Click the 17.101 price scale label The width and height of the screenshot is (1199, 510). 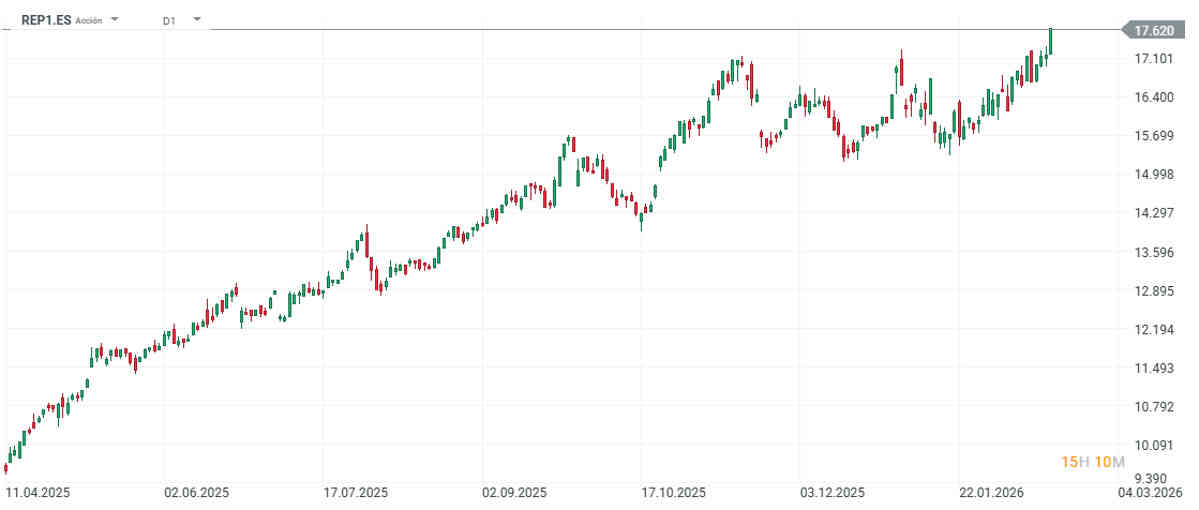(1153, 59)
